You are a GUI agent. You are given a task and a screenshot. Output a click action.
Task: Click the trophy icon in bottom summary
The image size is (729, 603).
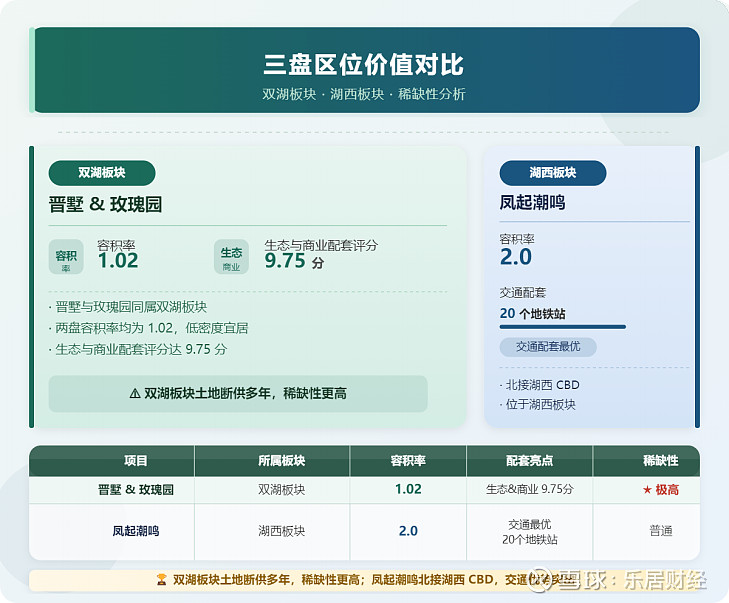click(161, 580)
